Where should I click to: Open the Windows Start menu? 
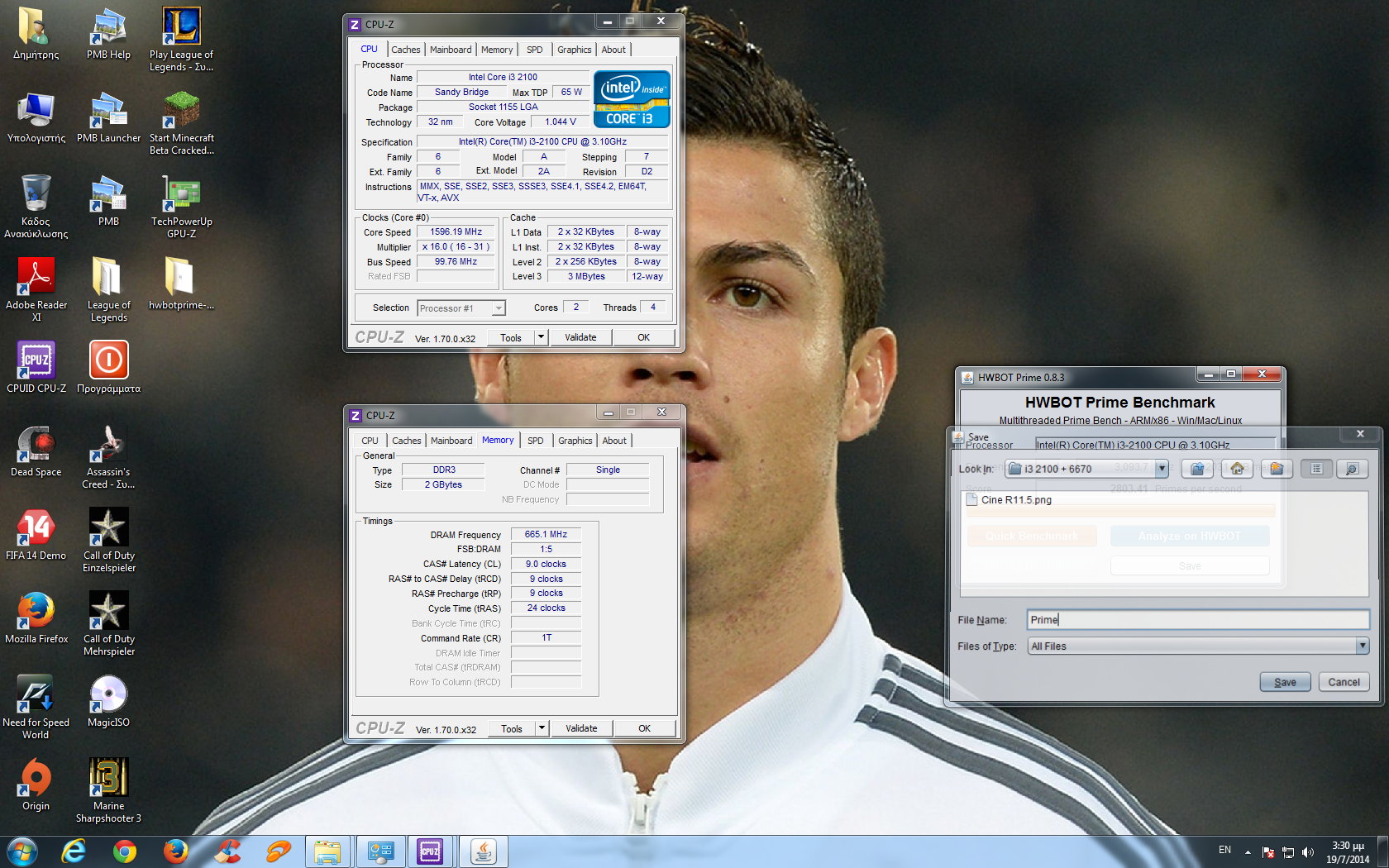coord(22,851)
